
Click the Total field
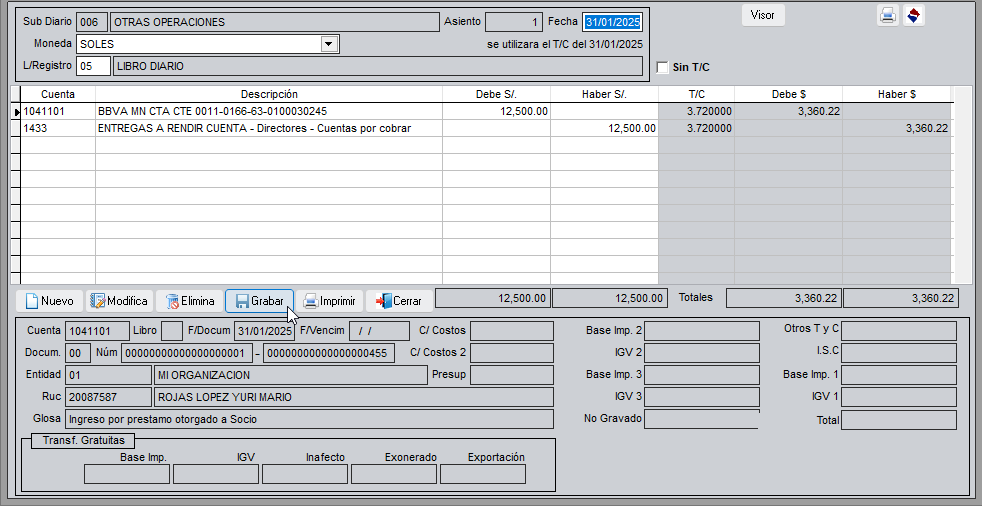(899, 420)
